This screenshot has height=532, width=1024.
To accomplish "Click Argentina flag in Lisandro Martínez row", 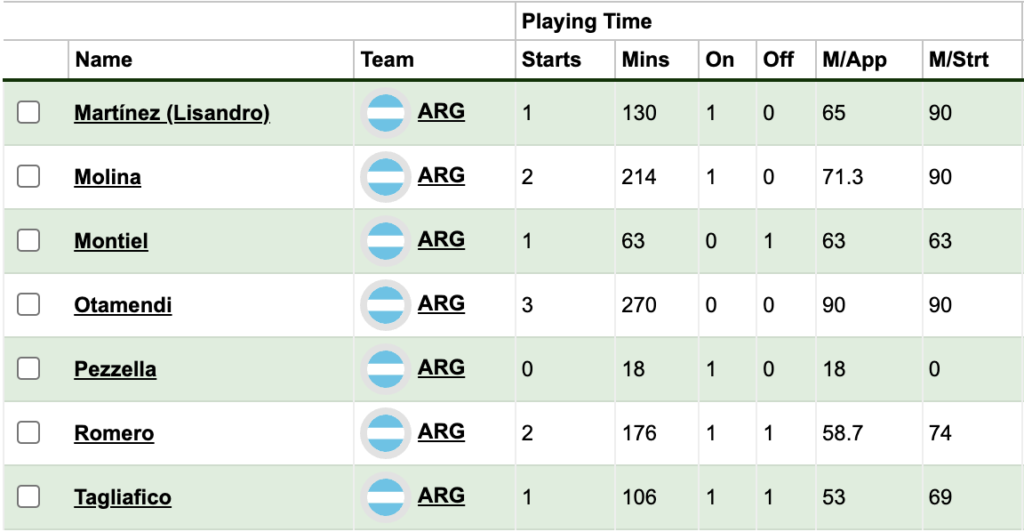I will coord(386,113).
